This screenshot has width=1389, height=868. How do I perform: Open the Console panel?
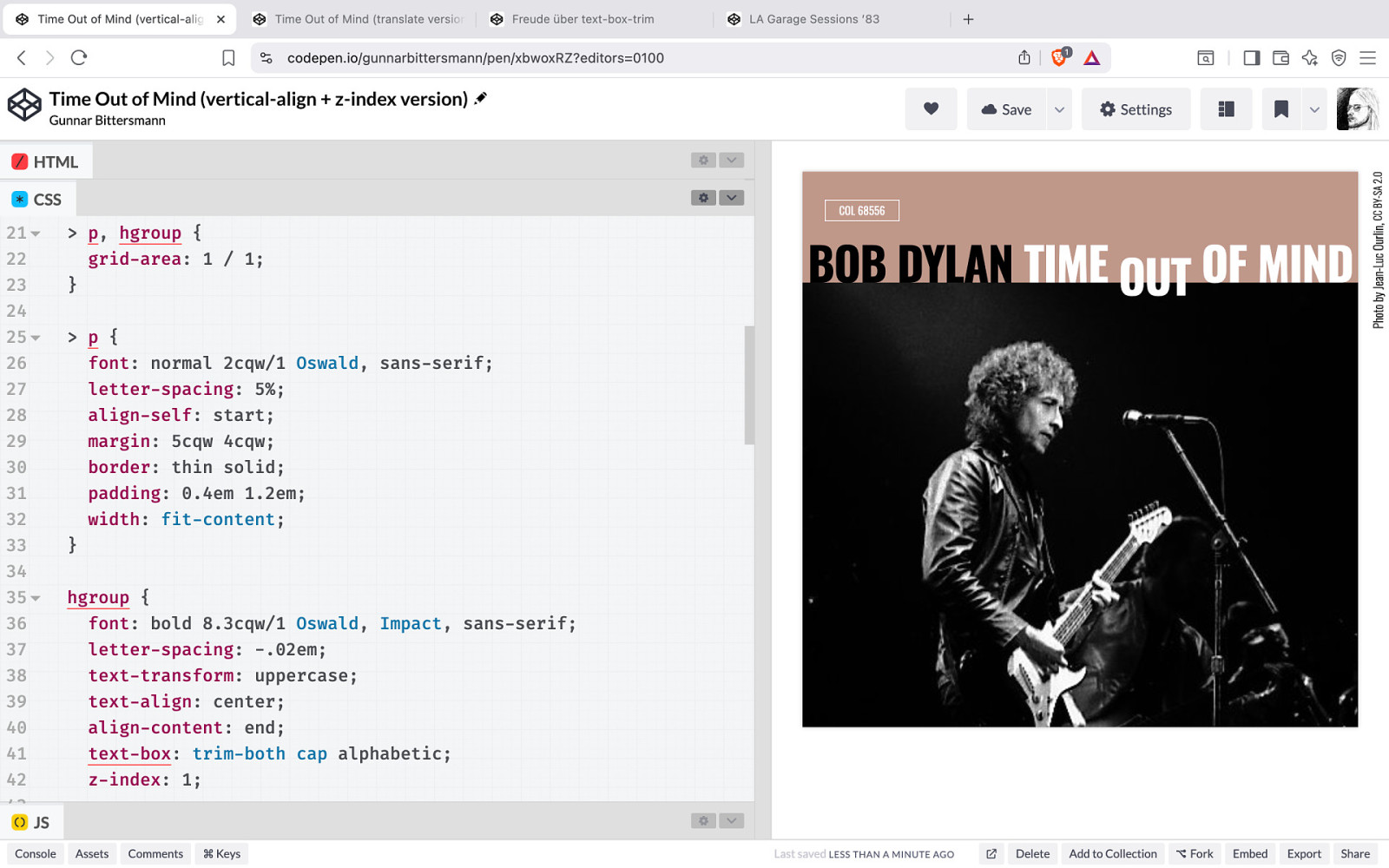point(35,853)
